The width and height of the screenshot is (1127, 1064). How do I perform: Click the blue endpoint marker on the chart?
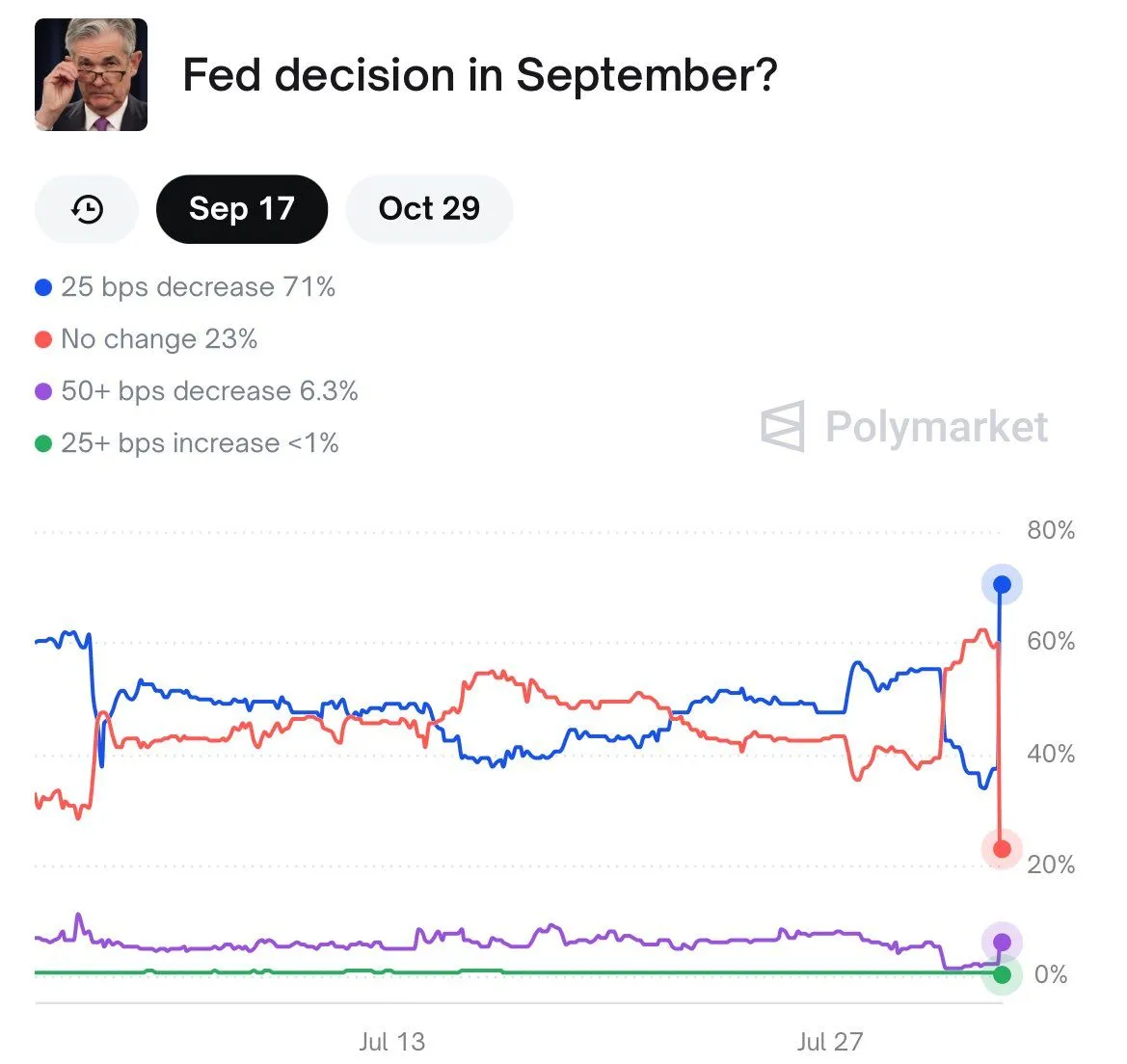coord(1002,583)
